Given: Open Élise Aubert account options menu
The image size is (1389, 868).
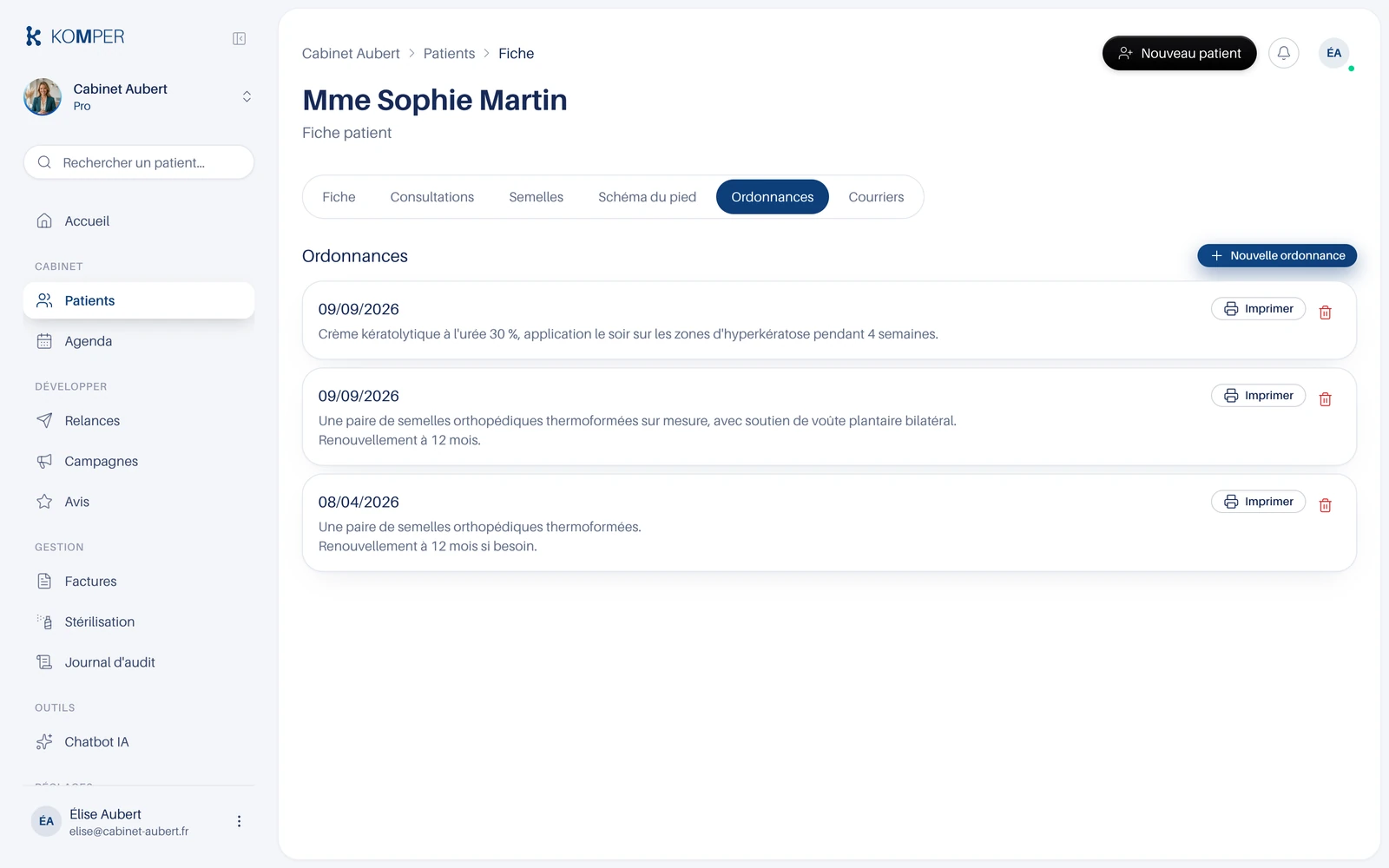Looking at the screenshot, I should [239, 821].
